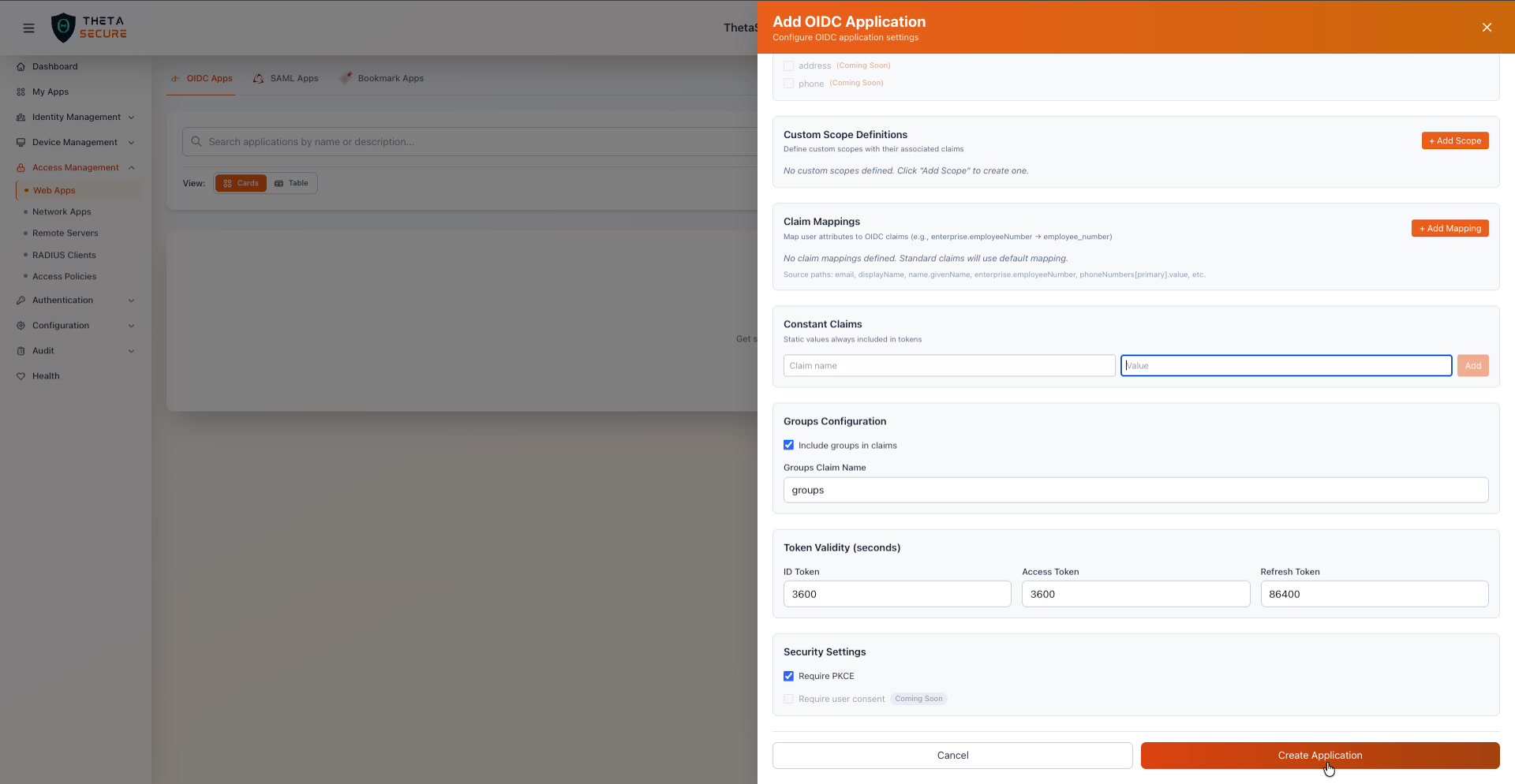Open the hamburger navigation menu
The height and width of the screenshot is (784, 1515).
coord(28,28)
